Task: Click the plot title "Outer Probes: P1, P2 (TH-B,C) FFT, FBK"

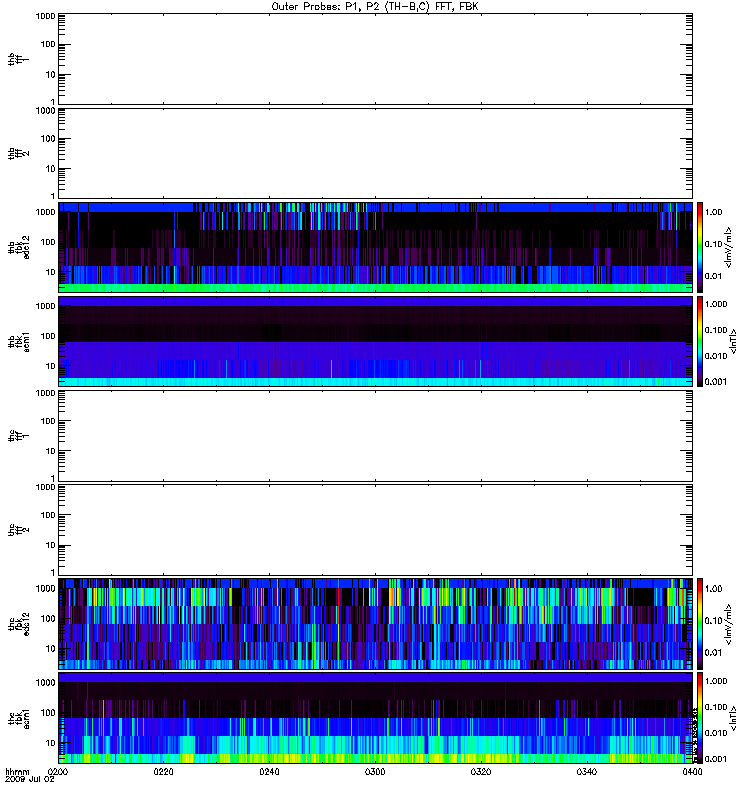Action: (375, 7)
